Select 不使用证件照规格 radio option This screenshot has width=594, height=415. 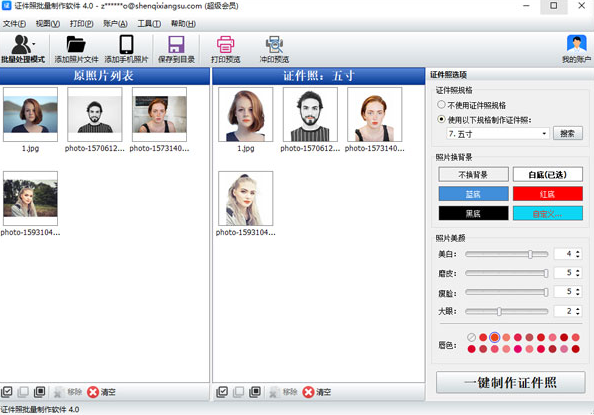(441, 105)
